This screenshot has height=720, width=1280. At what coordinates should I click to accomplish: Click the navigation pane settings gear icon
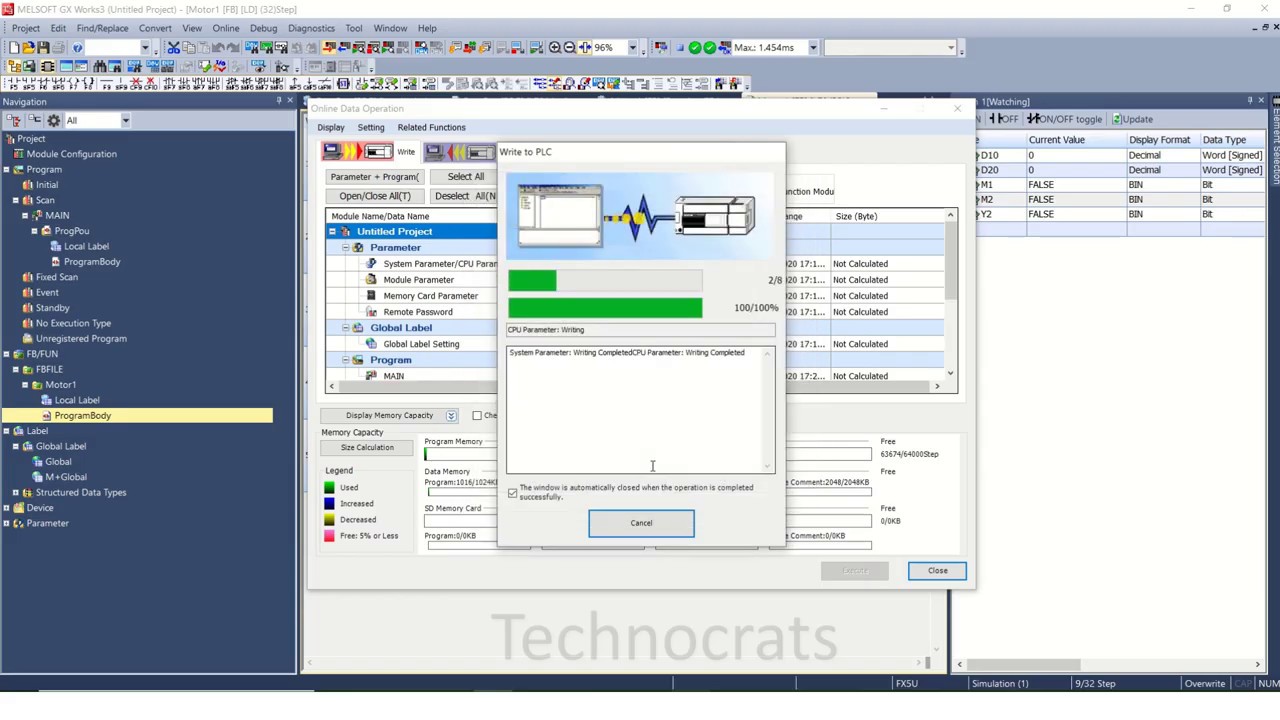tap(54, 120)
